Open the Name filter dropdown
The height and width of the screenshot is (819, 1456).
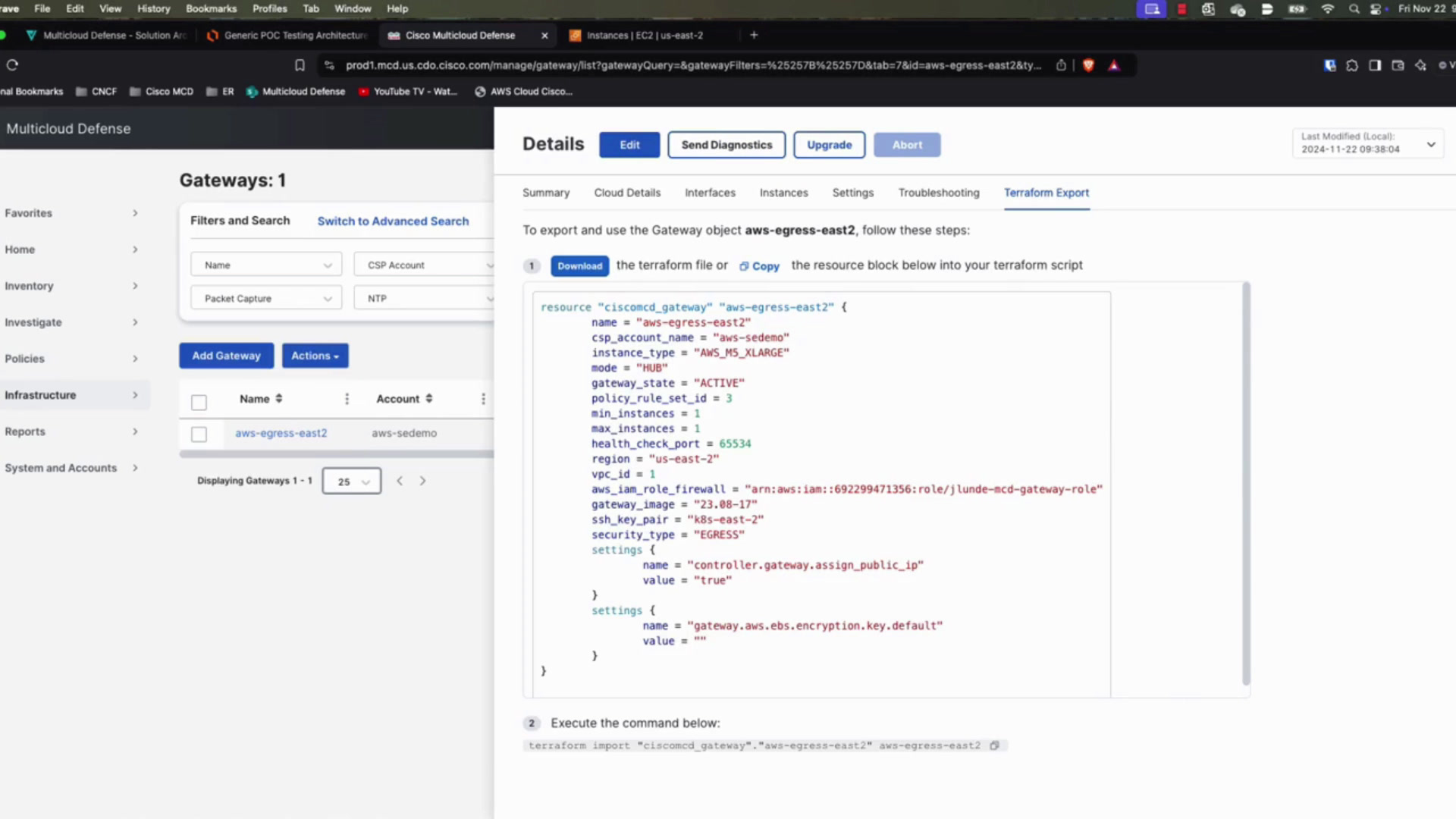(x=266, y=265)
